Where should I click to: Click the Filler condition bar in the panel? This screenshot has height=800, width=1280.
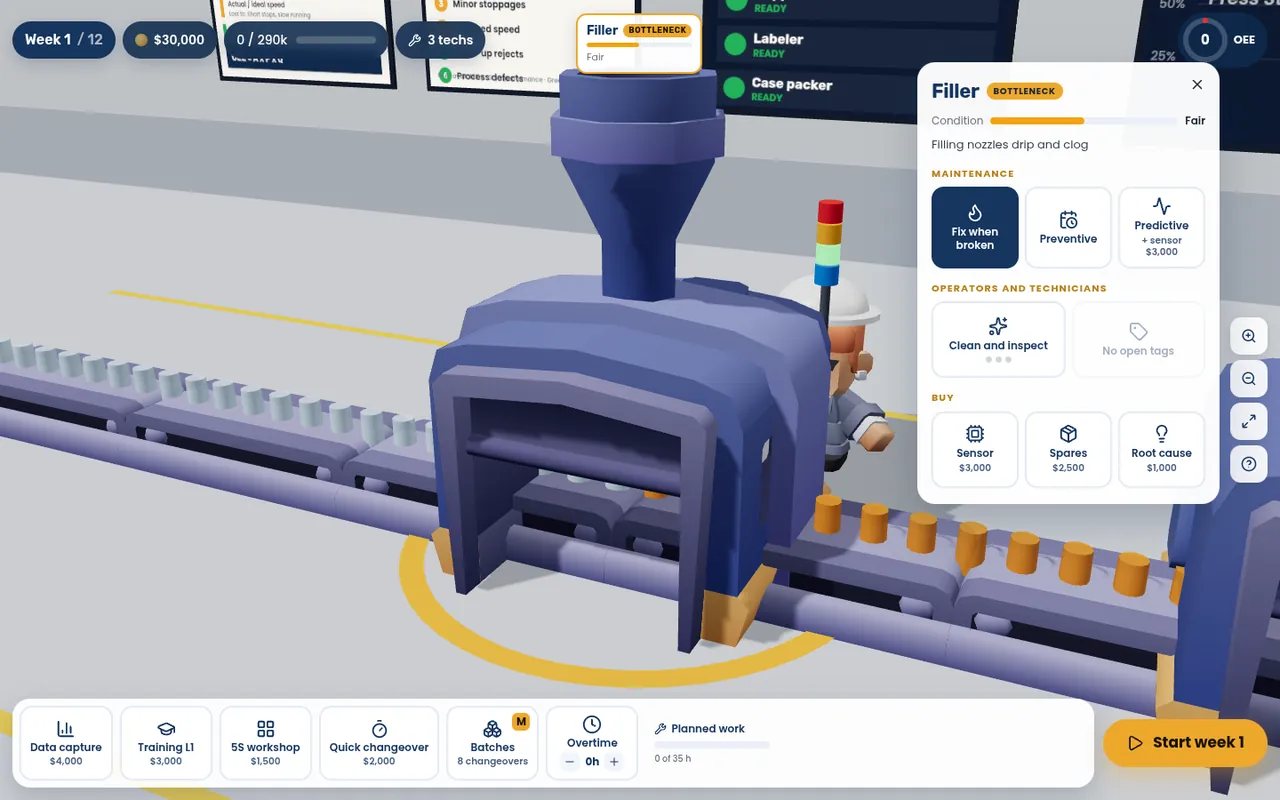(1083, 121)
